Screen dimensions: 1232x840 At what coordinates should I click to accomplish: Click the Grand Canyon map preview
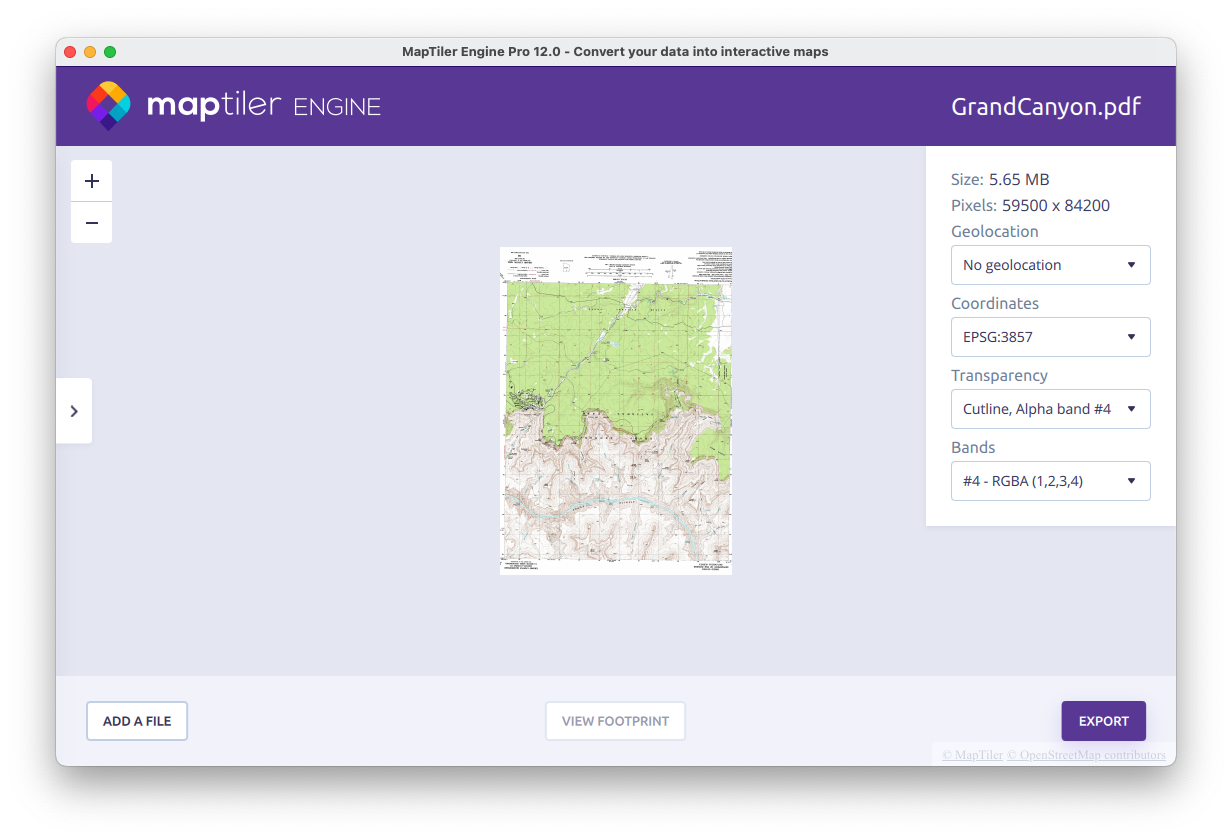tap(616, 411)
